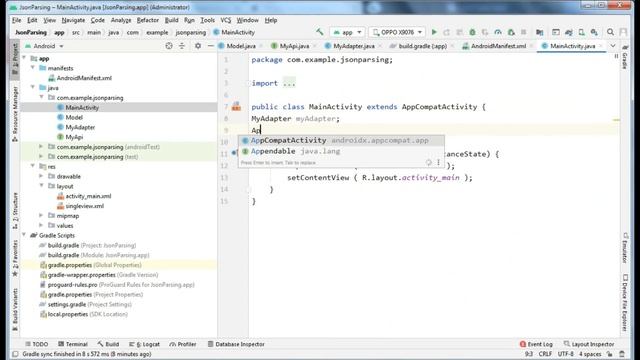Start debugging with the Debug bug icon
Screen dimensions: 640x360
tap(472, 32)
